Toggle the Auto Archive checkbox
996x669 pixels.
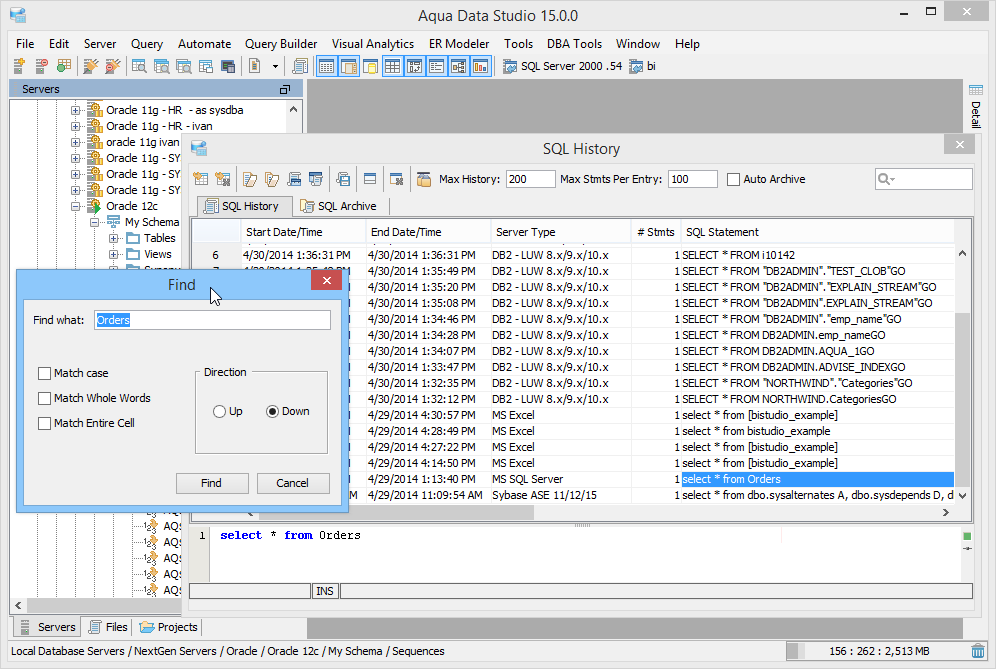pos(734,180)
